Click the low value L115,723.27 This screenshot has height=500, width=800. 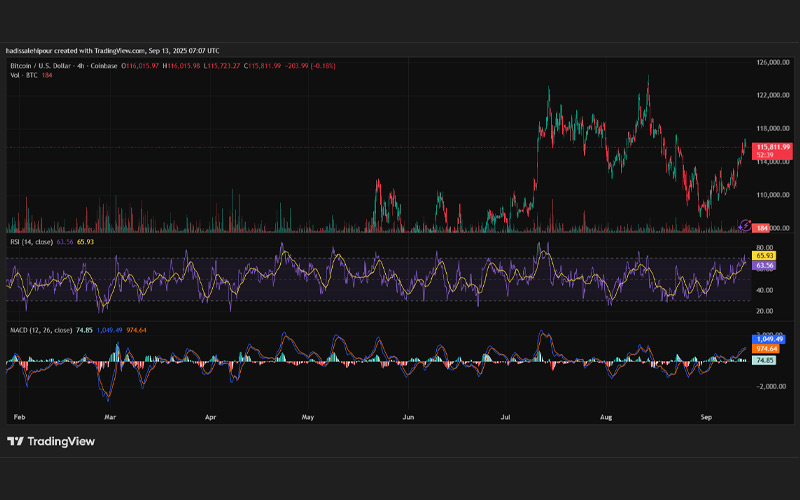[222, 66]
